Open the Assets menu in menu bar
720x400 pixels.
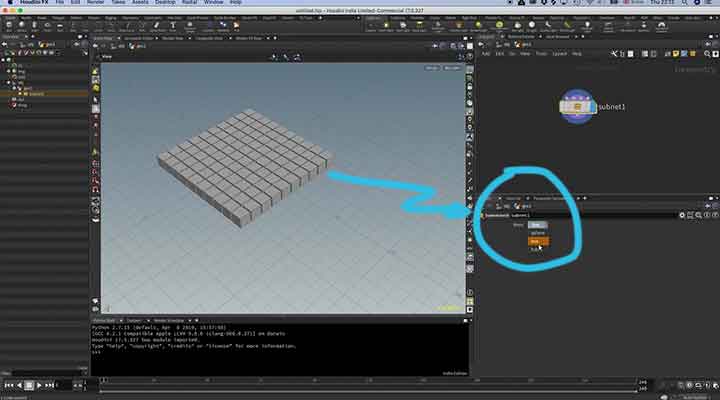(x=140, y=2)
